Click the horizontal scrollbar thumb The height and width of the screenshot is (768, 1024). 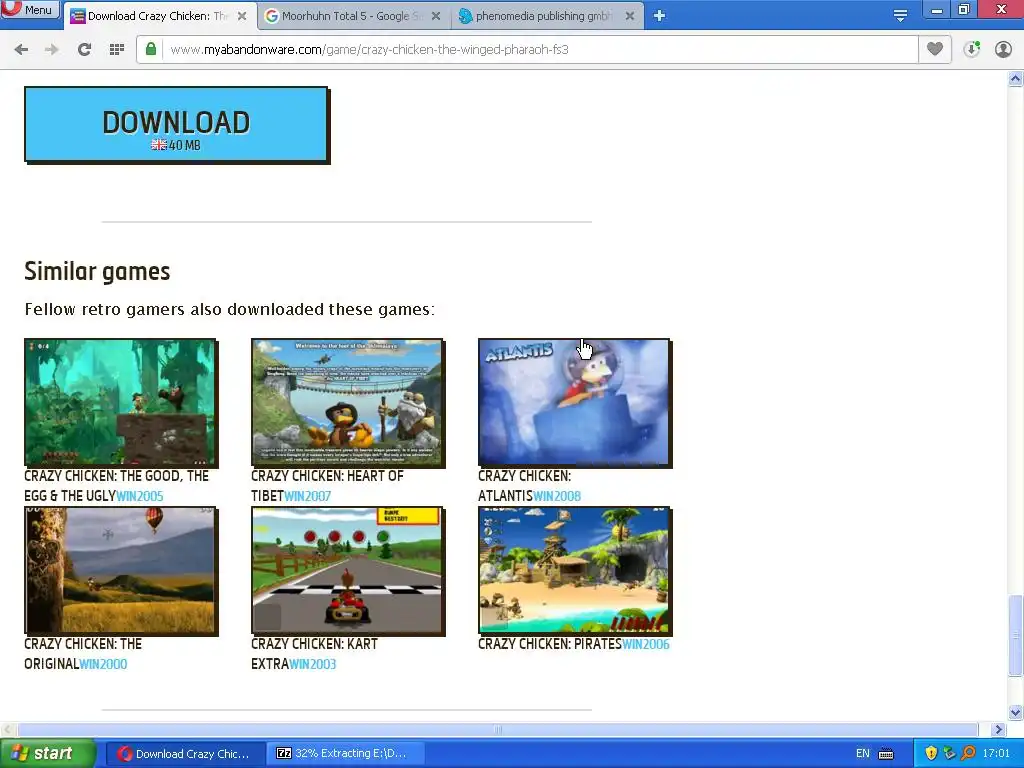point(498,729)
